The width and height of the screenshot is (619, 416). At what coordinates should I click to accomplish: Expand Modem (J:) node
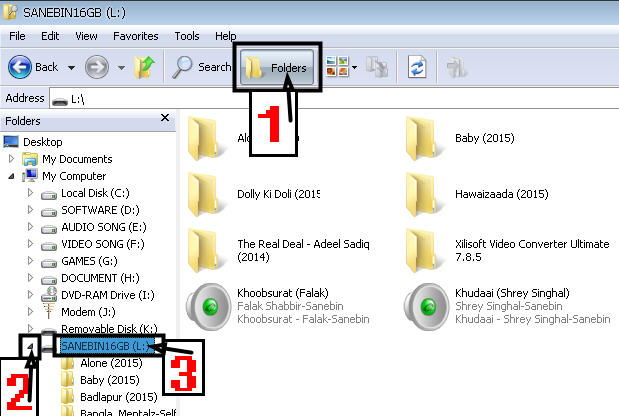(x=30, y=311)
